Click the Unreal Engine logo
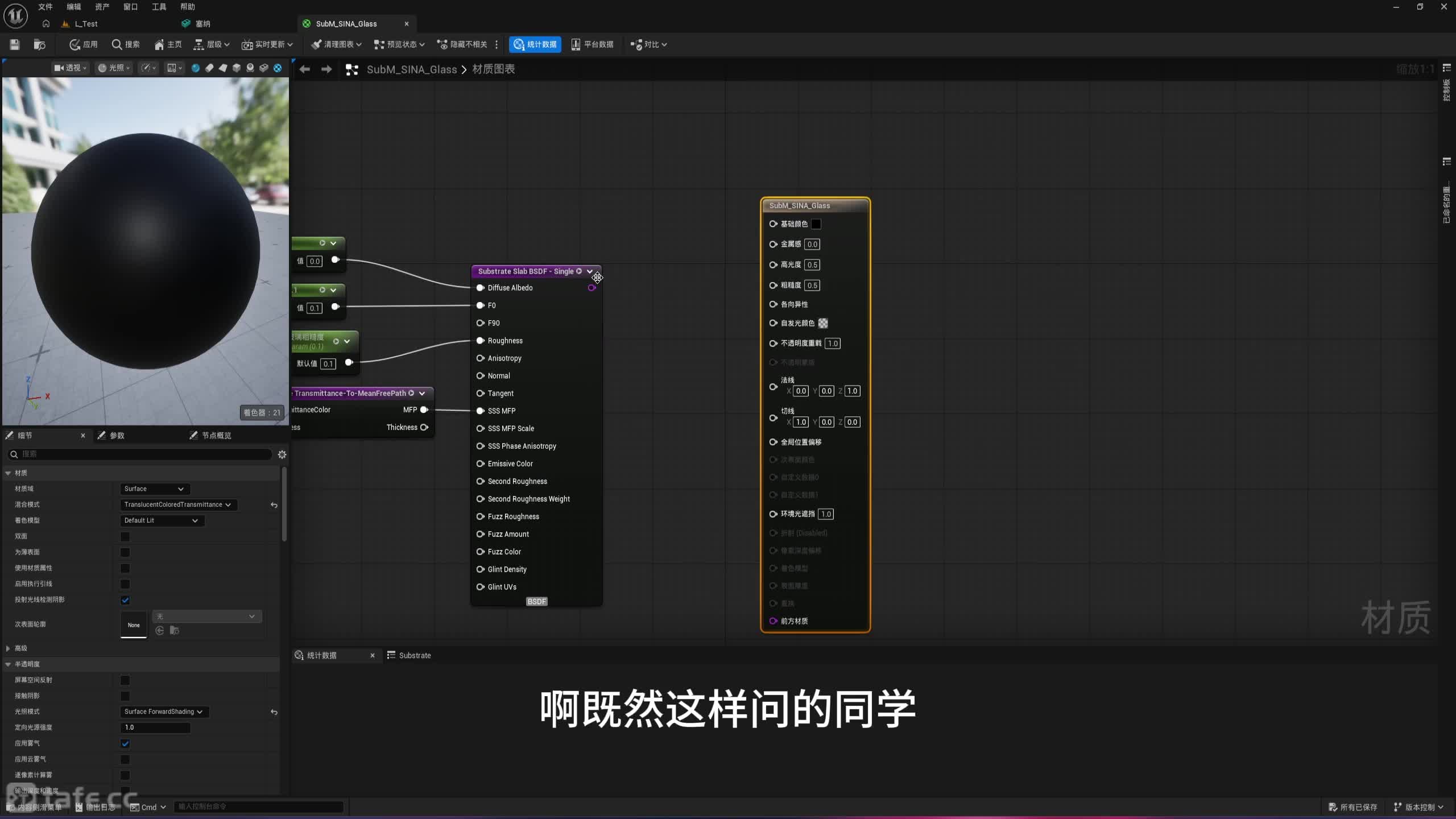This screenshot has width=1456, height=819. [15, 15]
